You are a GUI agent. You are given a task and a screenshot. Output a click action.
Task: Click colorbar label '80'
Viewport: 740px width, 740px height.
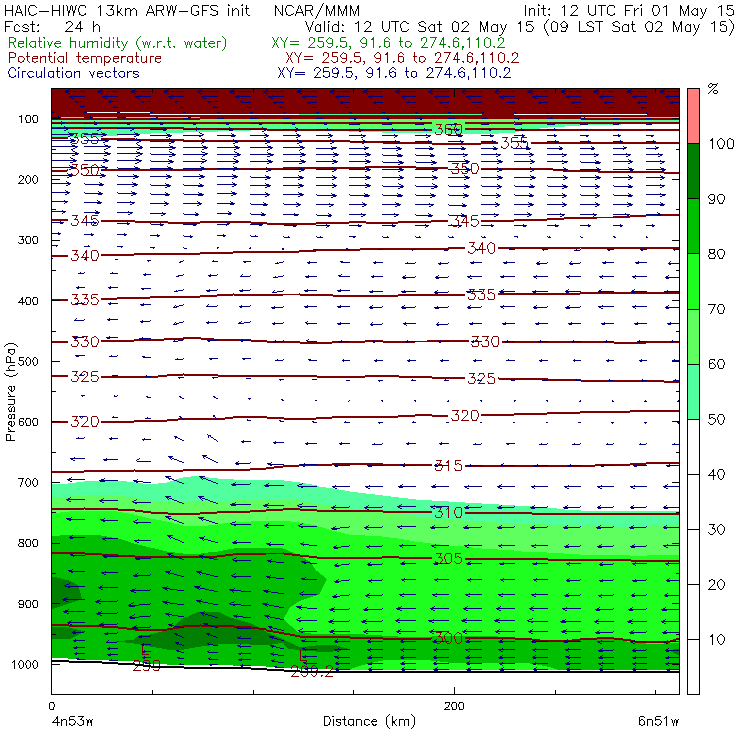pos(716,254)
